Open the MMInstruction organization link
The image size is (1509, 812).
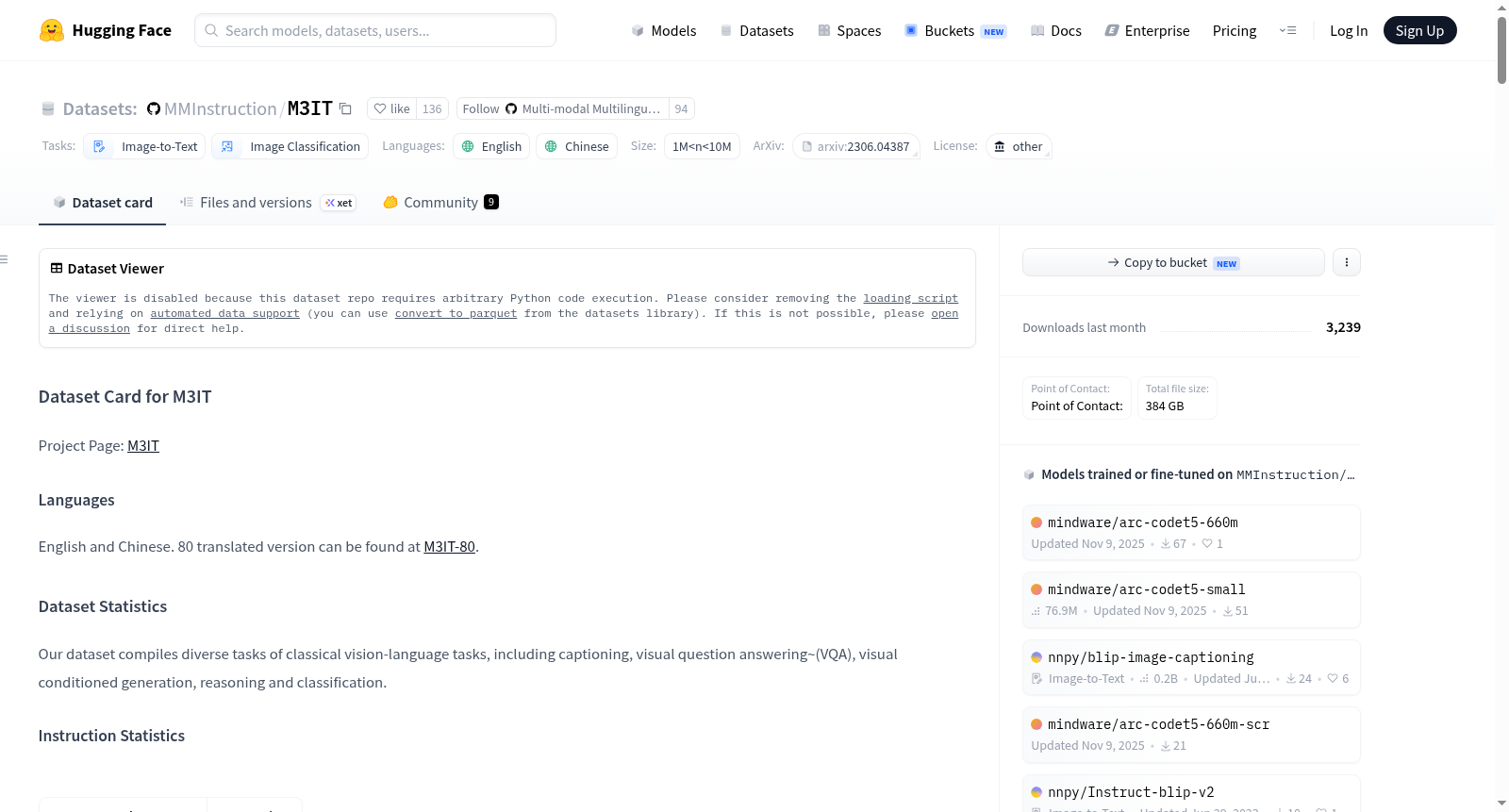tap(220, 108)
